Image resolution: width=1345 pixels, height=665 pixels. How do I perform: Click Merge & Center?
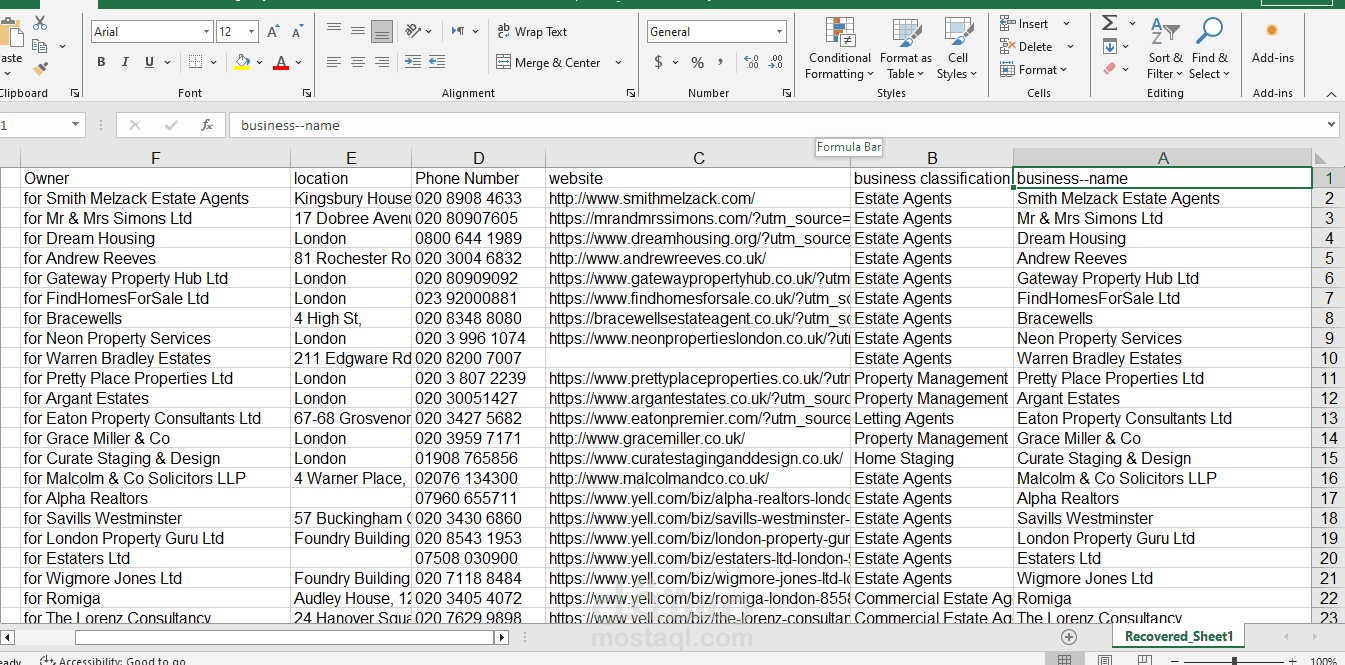coord(549,62)
